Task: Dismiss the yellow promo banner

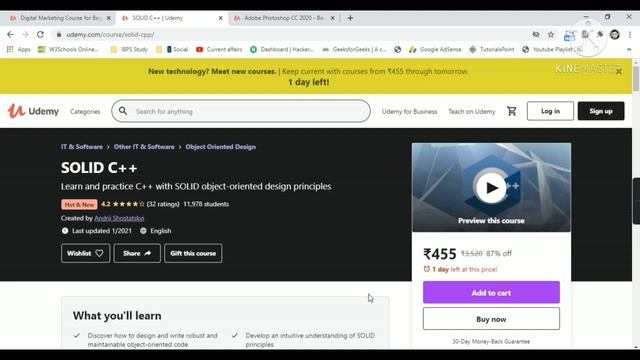Action: [x=619, y=71]
